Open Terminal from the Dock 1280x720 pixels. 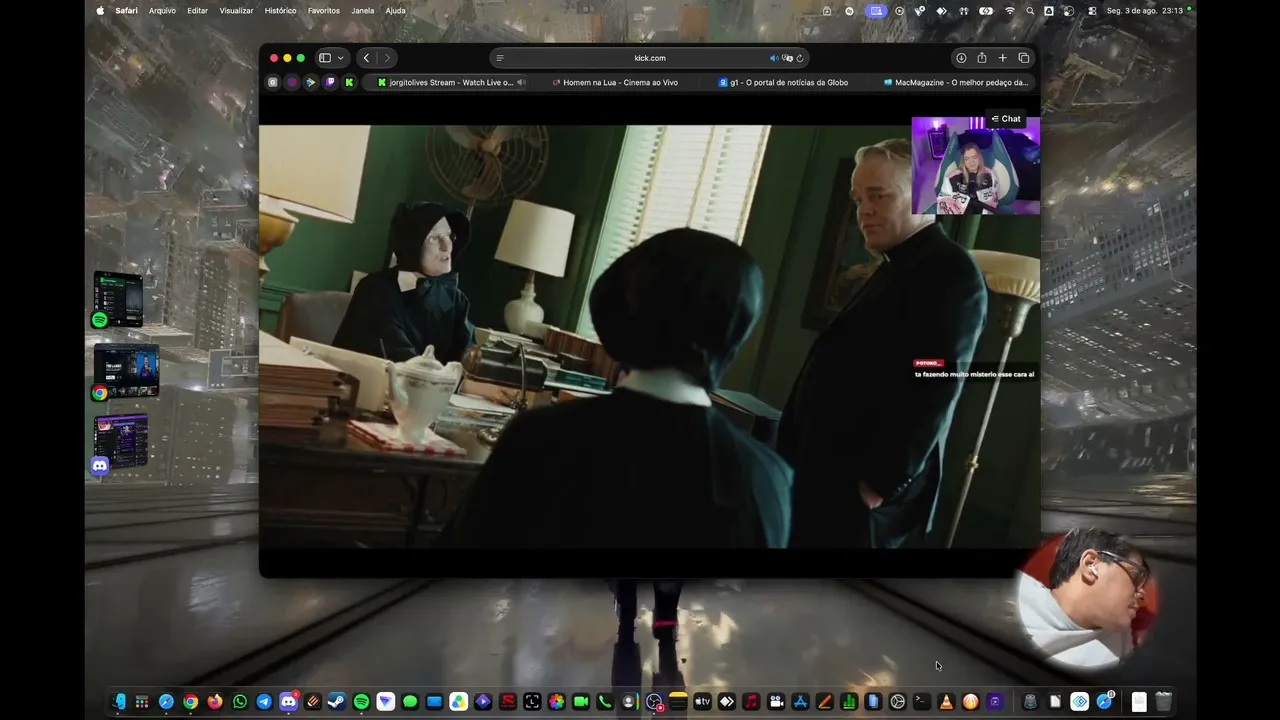click(x=922, y=702)
